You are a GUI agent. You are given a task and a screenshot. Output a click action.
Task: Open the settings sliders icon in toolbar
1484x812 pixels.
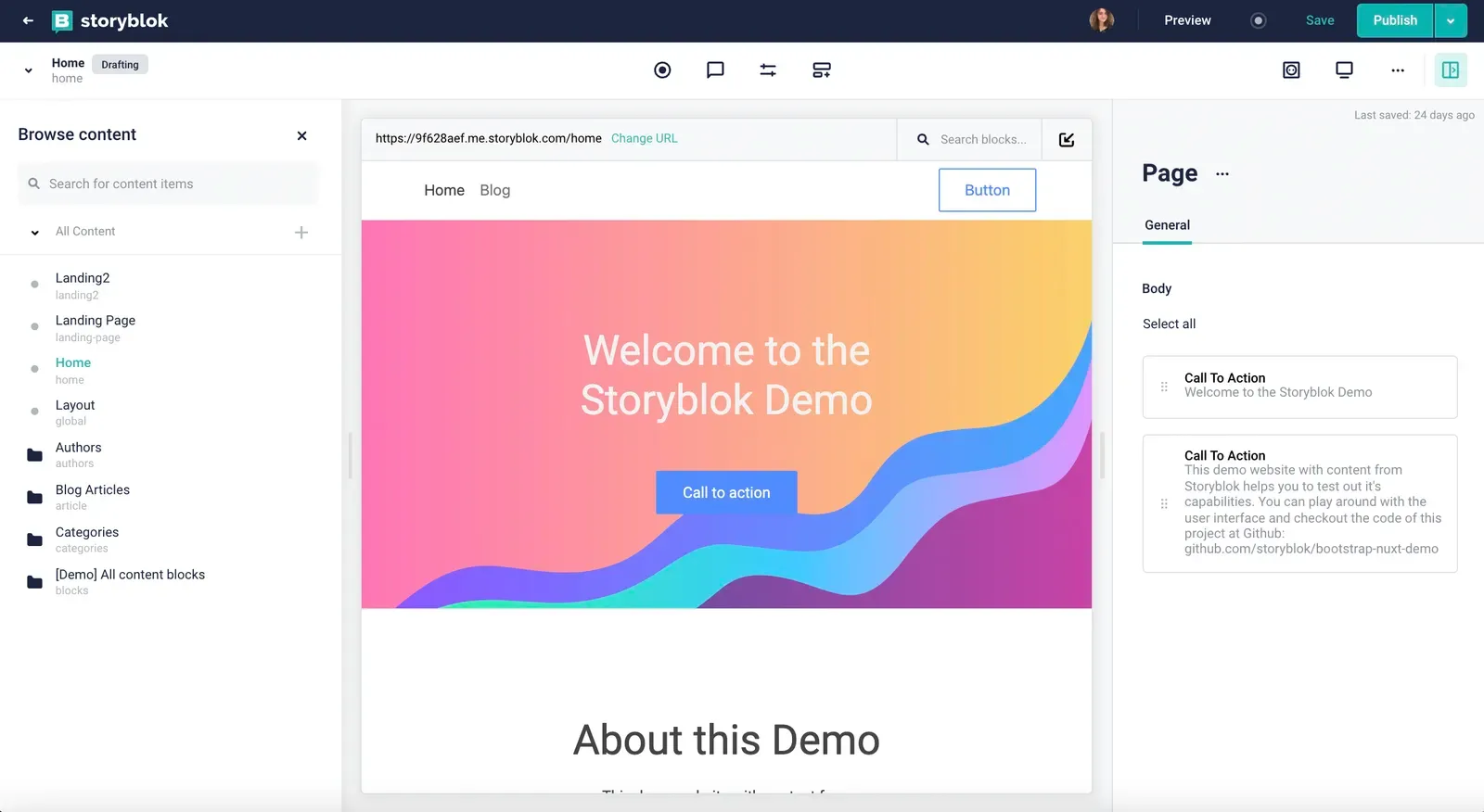768,70
